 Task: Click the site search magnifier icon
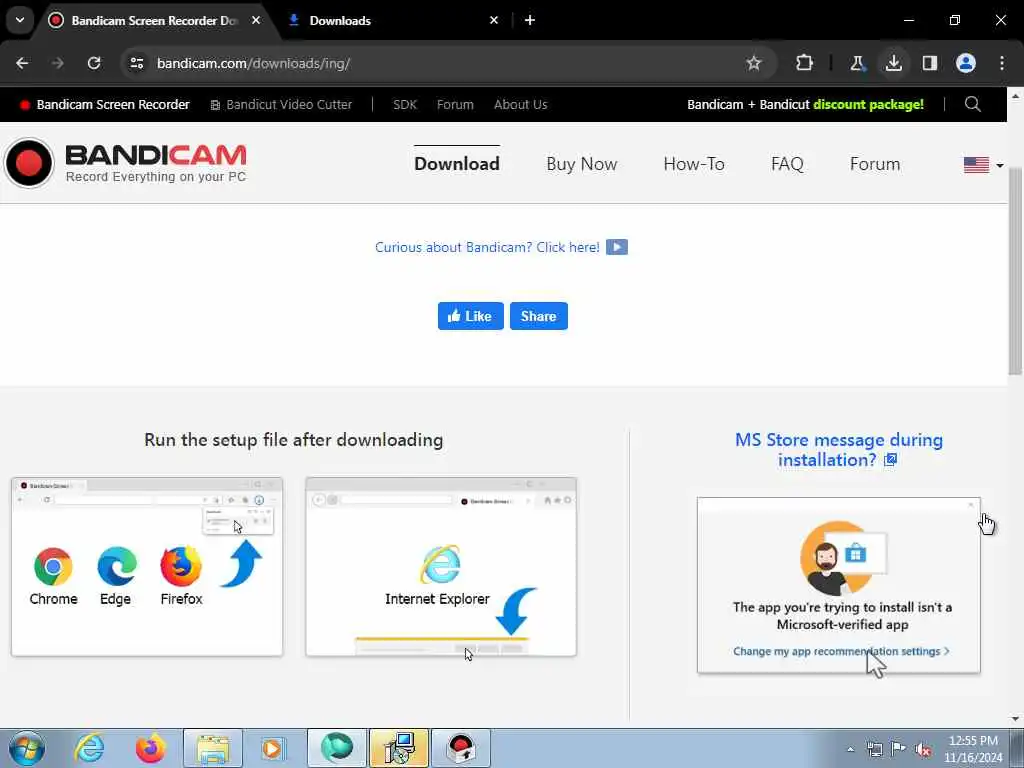click(972, 104)
